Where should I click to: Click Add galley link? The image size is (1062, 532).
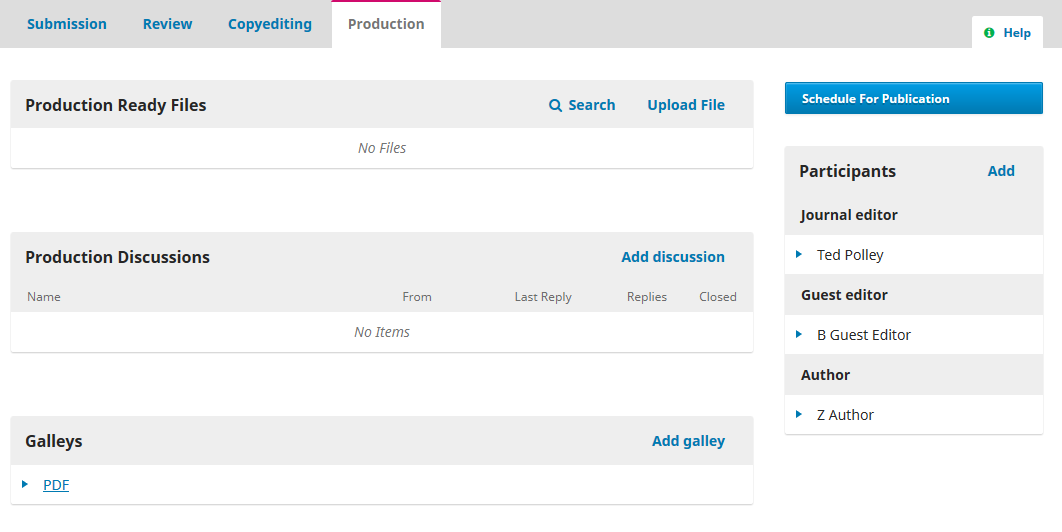coord(688,441)
